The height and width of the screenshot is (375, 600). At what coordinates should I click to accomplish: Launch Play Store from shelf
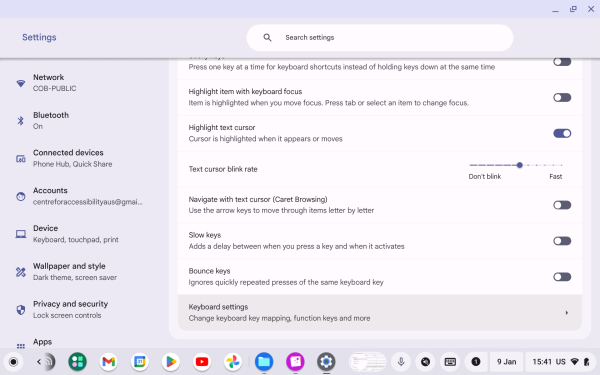[171, 362]
